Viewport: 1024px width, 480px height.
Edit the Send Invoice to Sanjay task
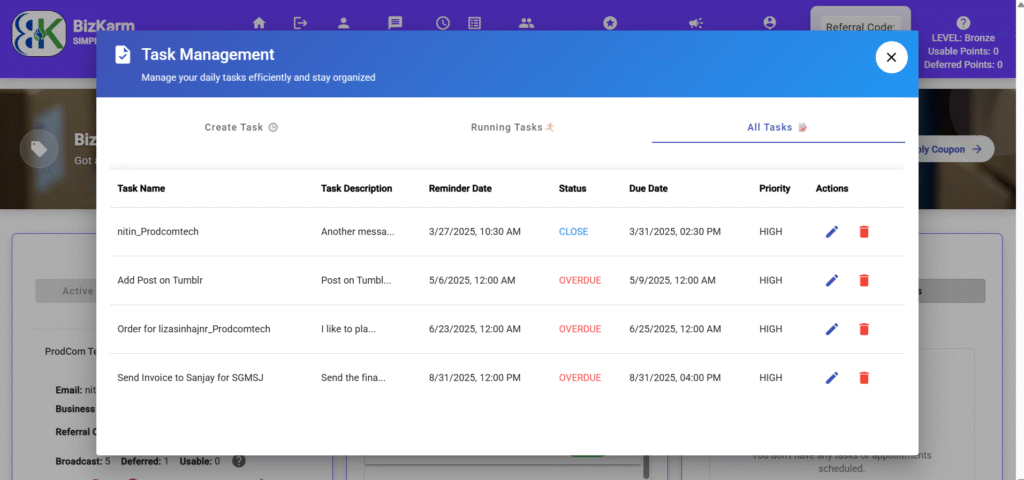(x=832, y=377)
